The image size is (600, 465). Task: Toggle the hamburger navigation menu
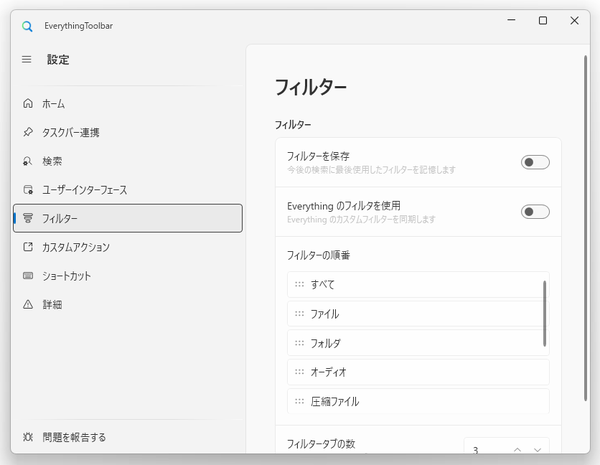pyautogui.click(x=26, y=60)
